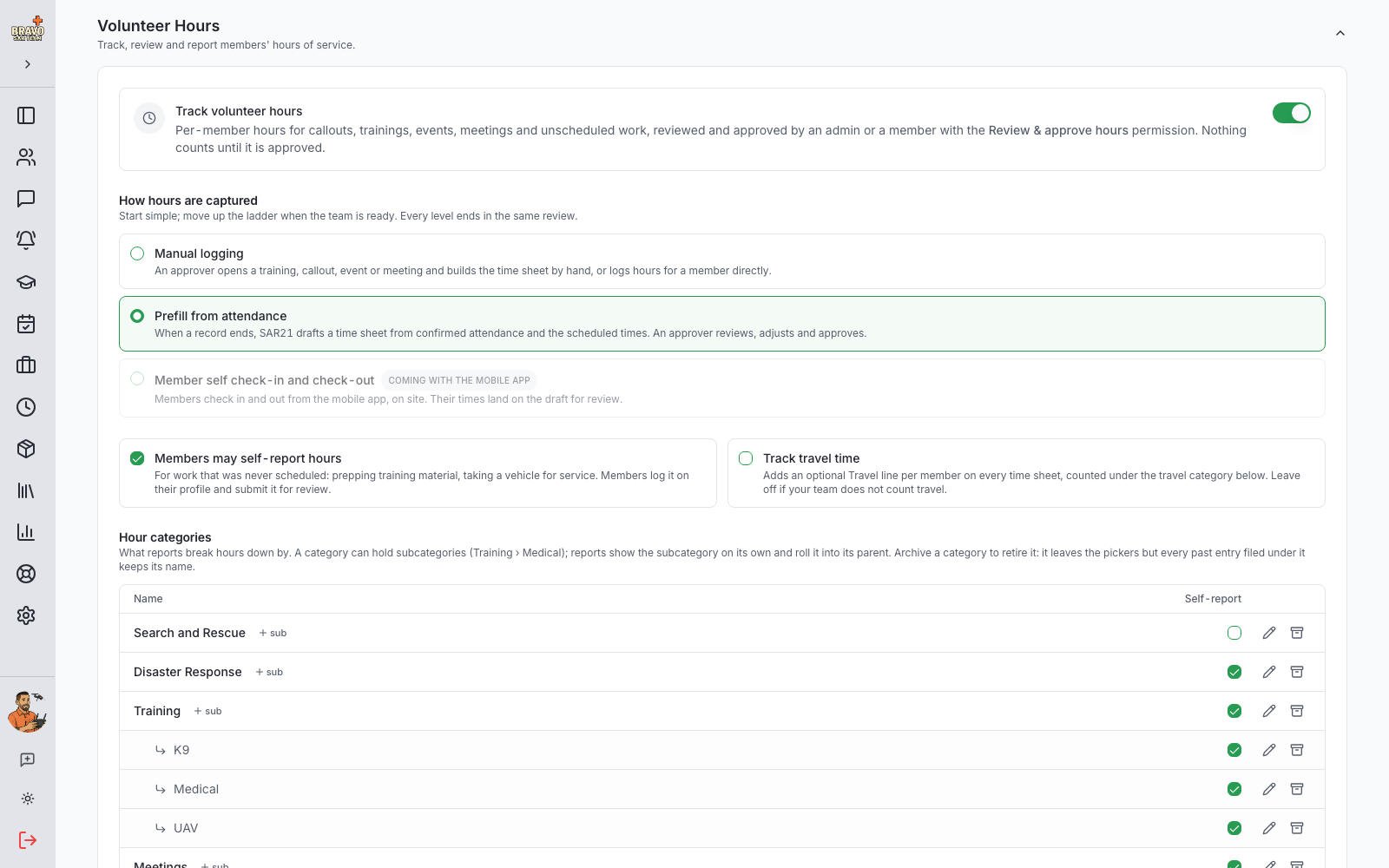Open the settings gear sidebar icon

pyautogui.click(x=26, y=615)
